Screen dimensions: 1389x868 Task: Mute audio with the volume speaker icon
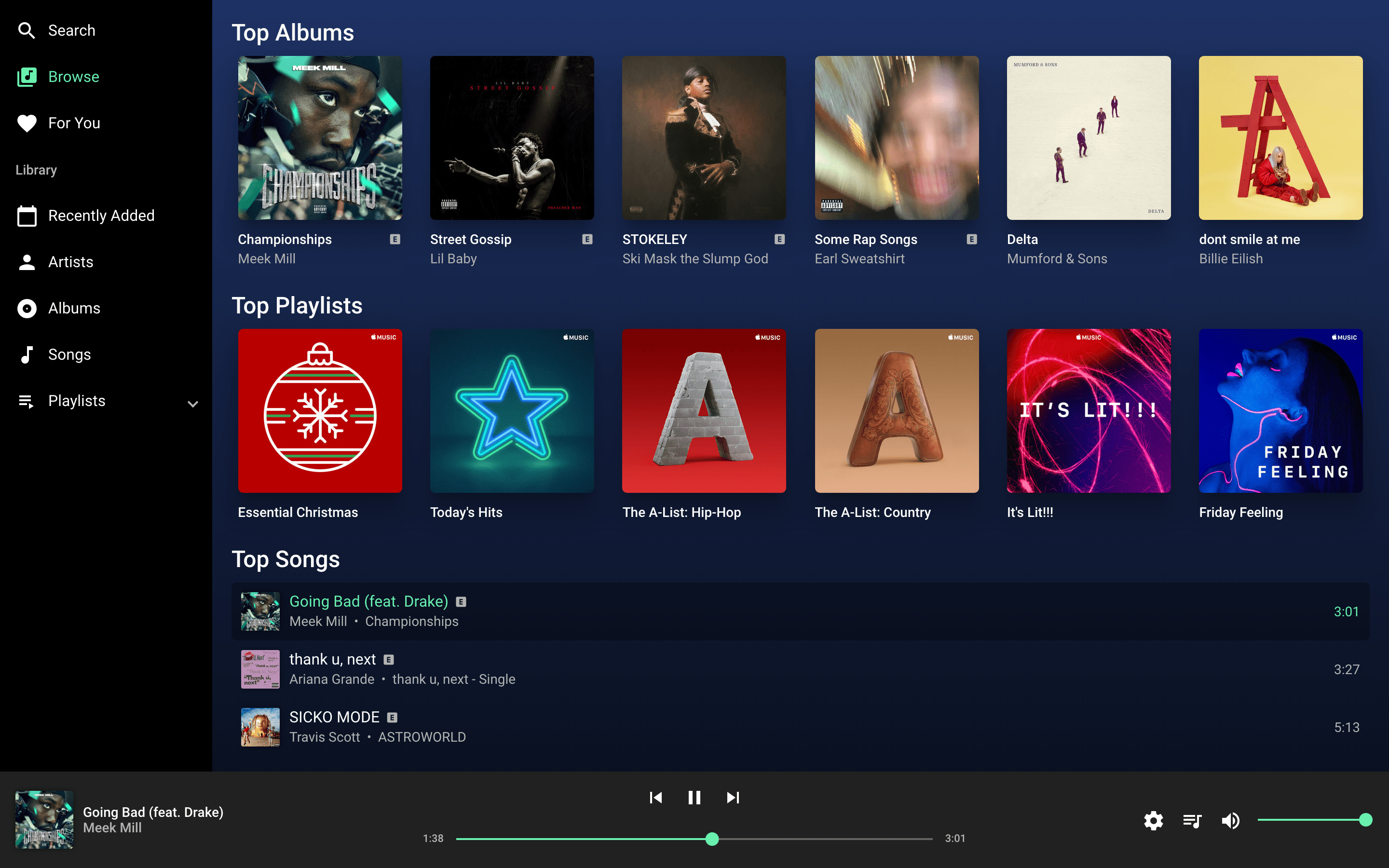coord(1230,820)
